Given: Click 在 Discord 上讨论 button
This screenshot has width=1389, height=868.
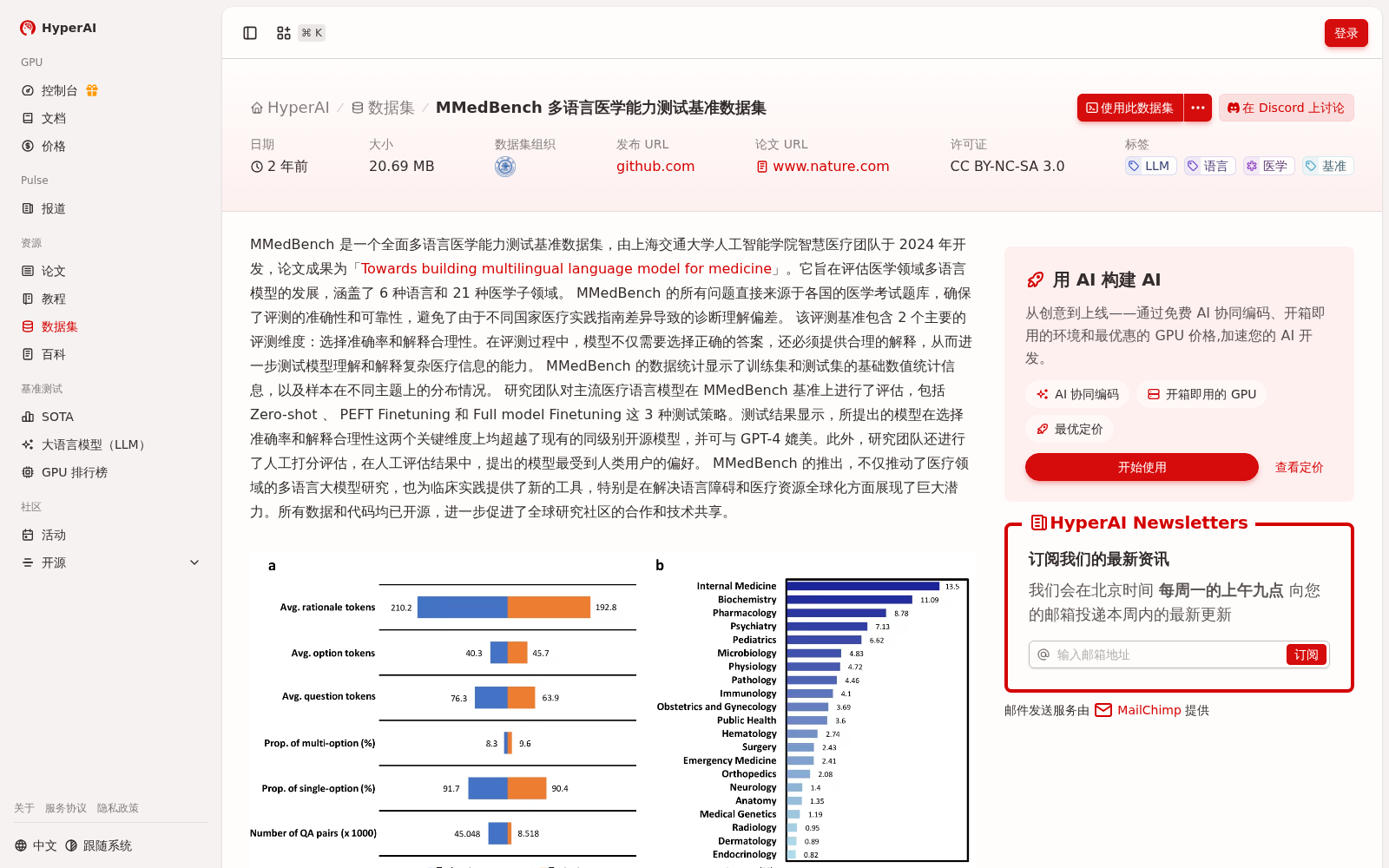Looking at the screenshot, I should [x=1286, y=108].
